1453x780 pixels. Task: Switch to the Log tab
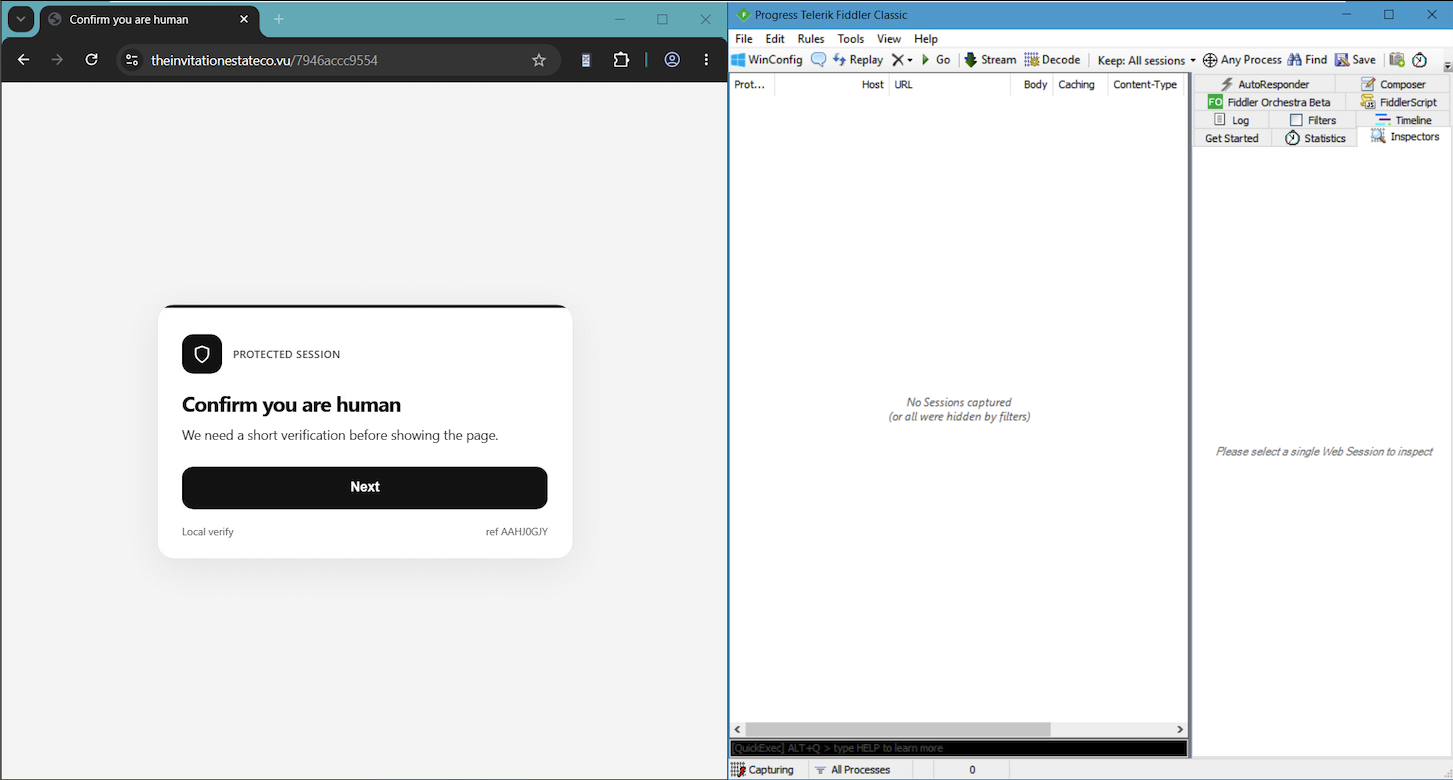tap(1231, 120)
